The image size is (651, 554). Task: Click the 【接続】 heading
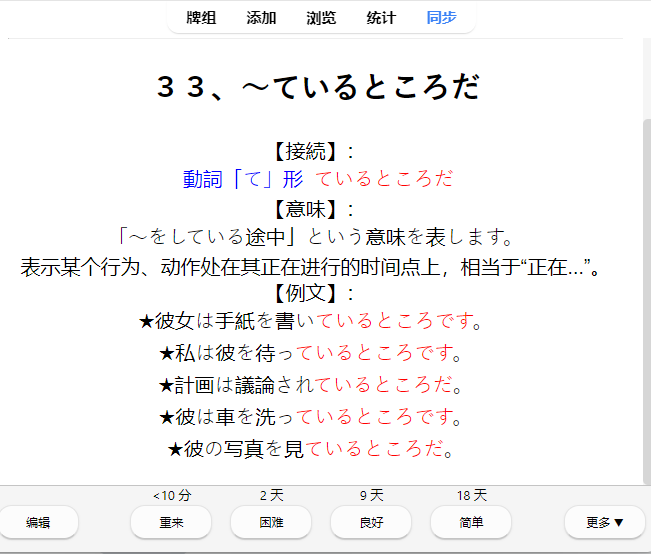314,151
